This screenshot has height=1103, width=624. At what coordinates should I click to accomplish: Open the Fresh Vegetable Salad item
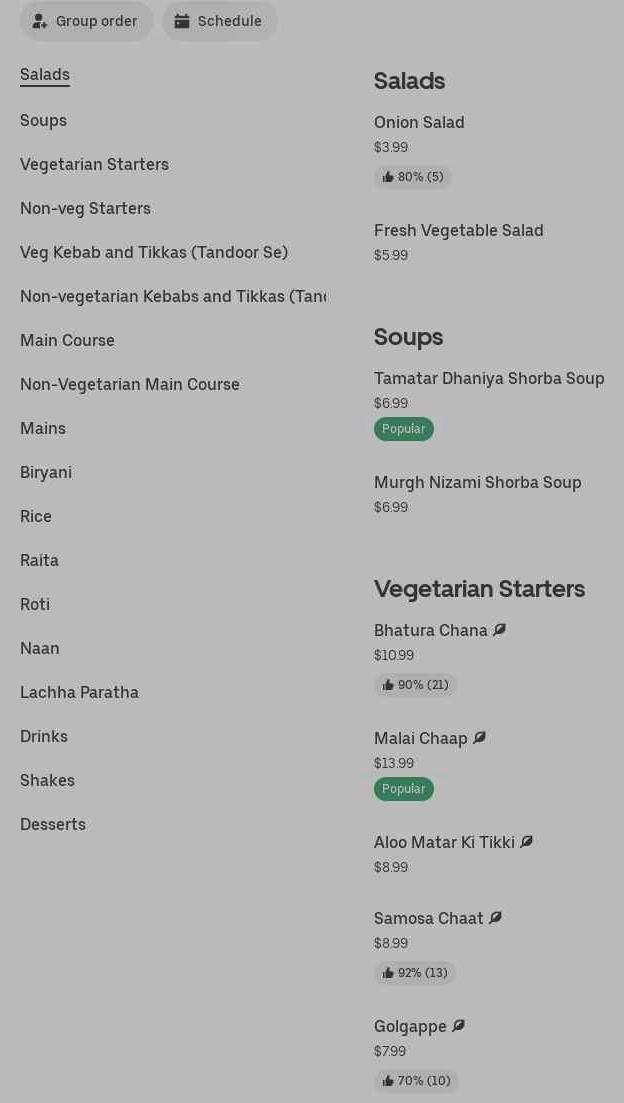coord(459,230)
